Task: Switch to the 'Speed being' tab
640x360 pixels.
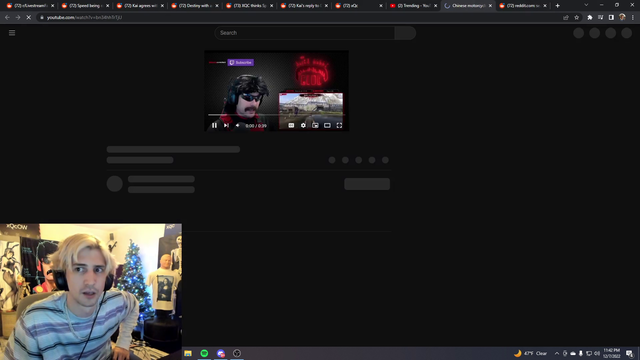Action: [84, 6]
